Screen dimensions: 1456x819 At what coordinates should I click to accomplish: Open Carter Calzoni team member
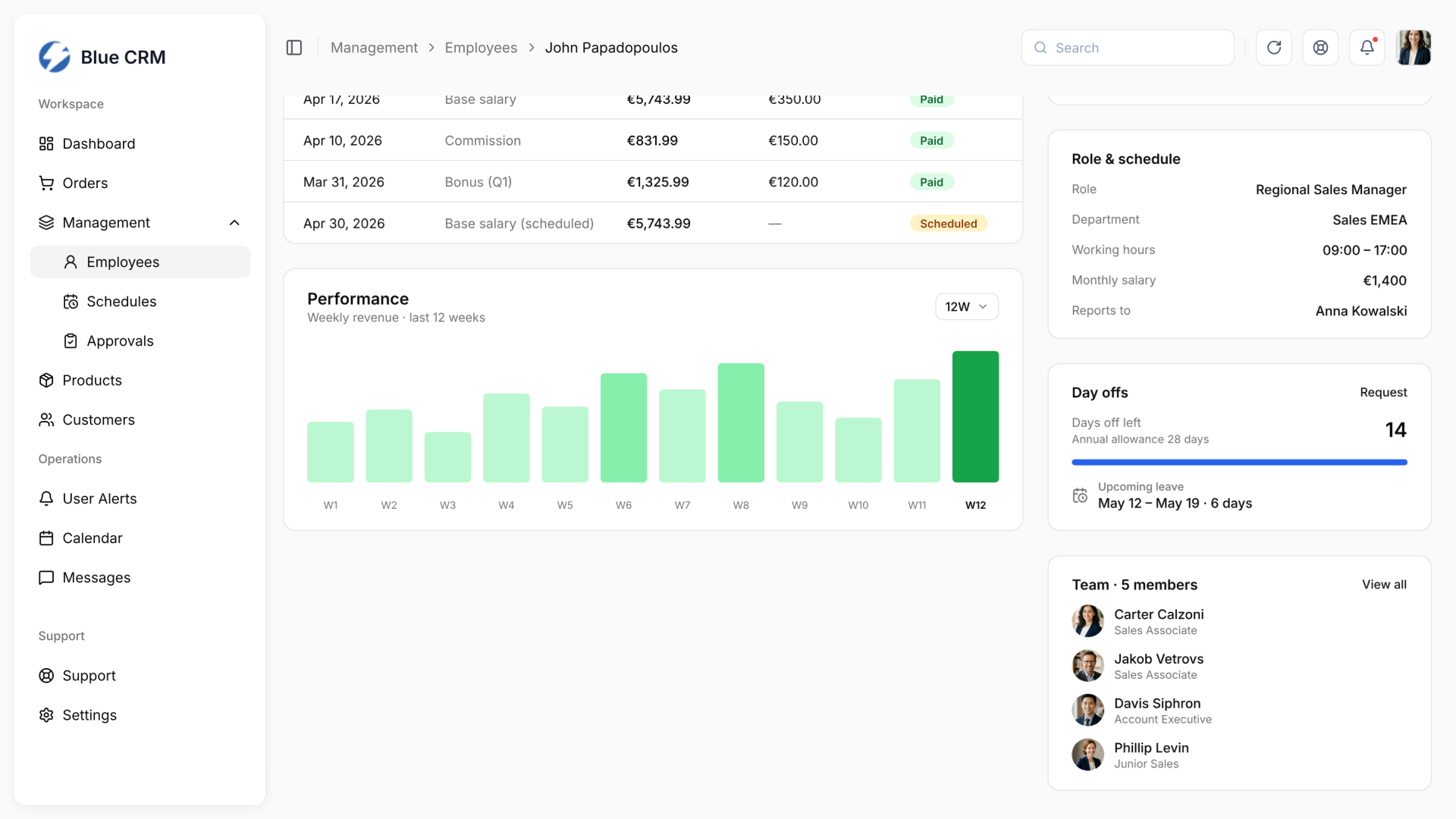[x=1239, y=621]
